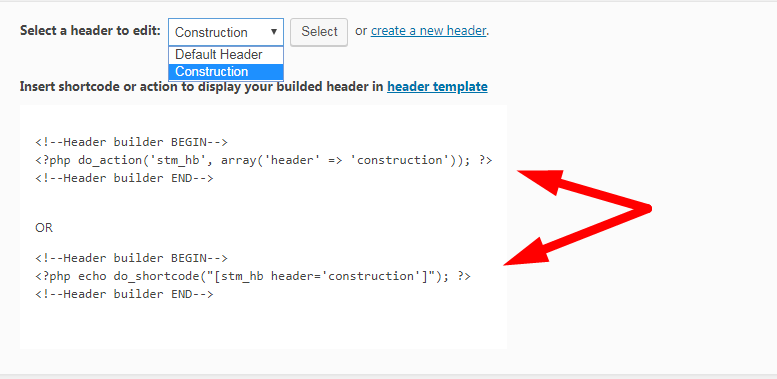Viewport: 777px width, 379px height.
Task: Open the header selection dropdown arrow
Action: (274, 32)
